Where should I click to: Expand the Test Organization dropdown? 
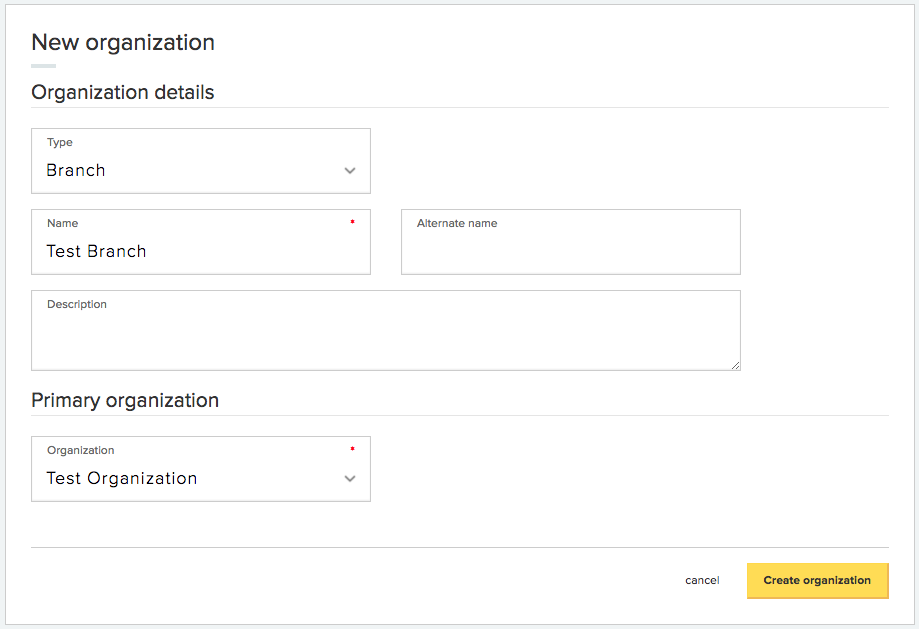point(201,469)
